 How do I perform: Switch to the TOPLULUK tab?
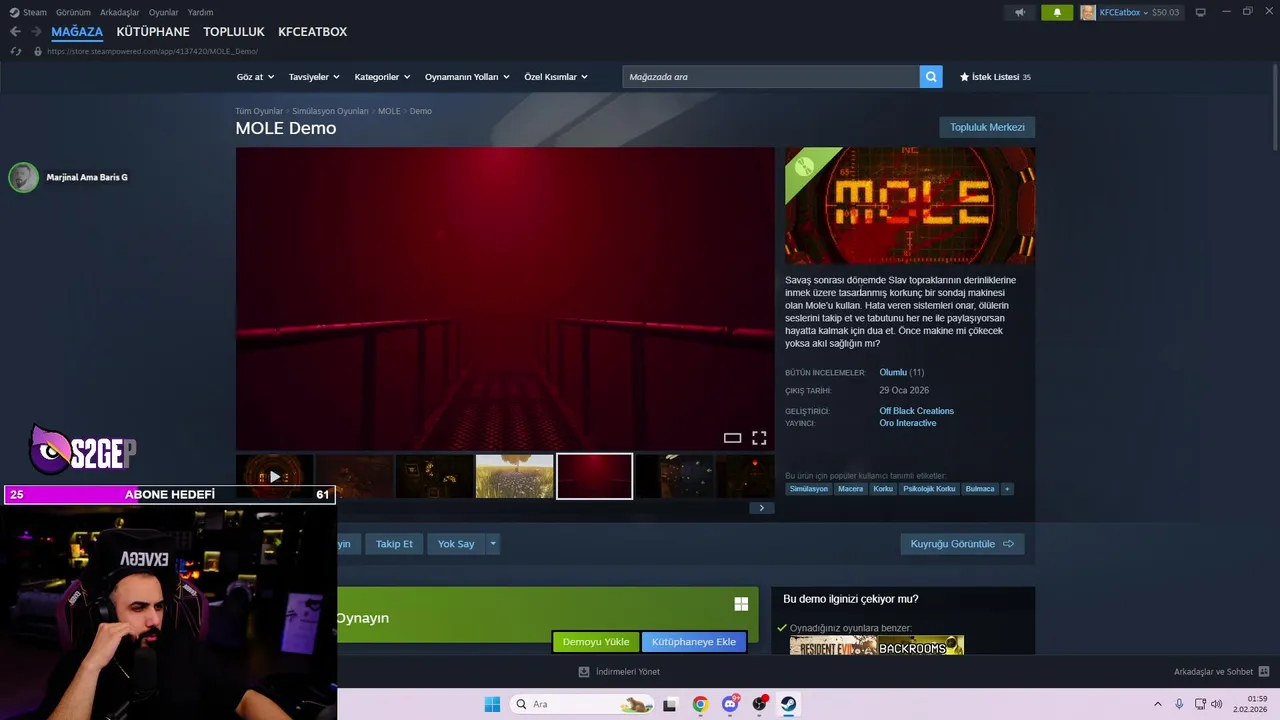pos(234,32)
